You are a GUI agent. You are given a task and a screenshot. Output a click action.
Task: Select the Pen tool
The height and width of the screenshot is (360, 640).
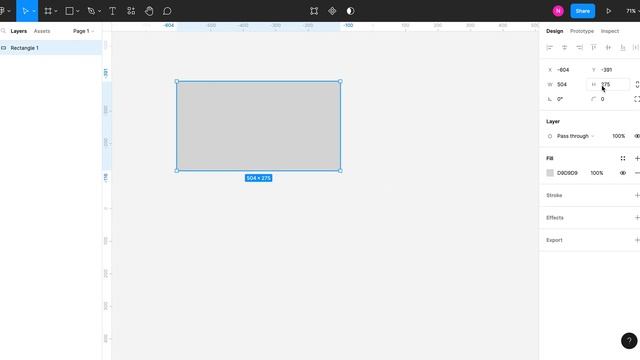point(91,11)
